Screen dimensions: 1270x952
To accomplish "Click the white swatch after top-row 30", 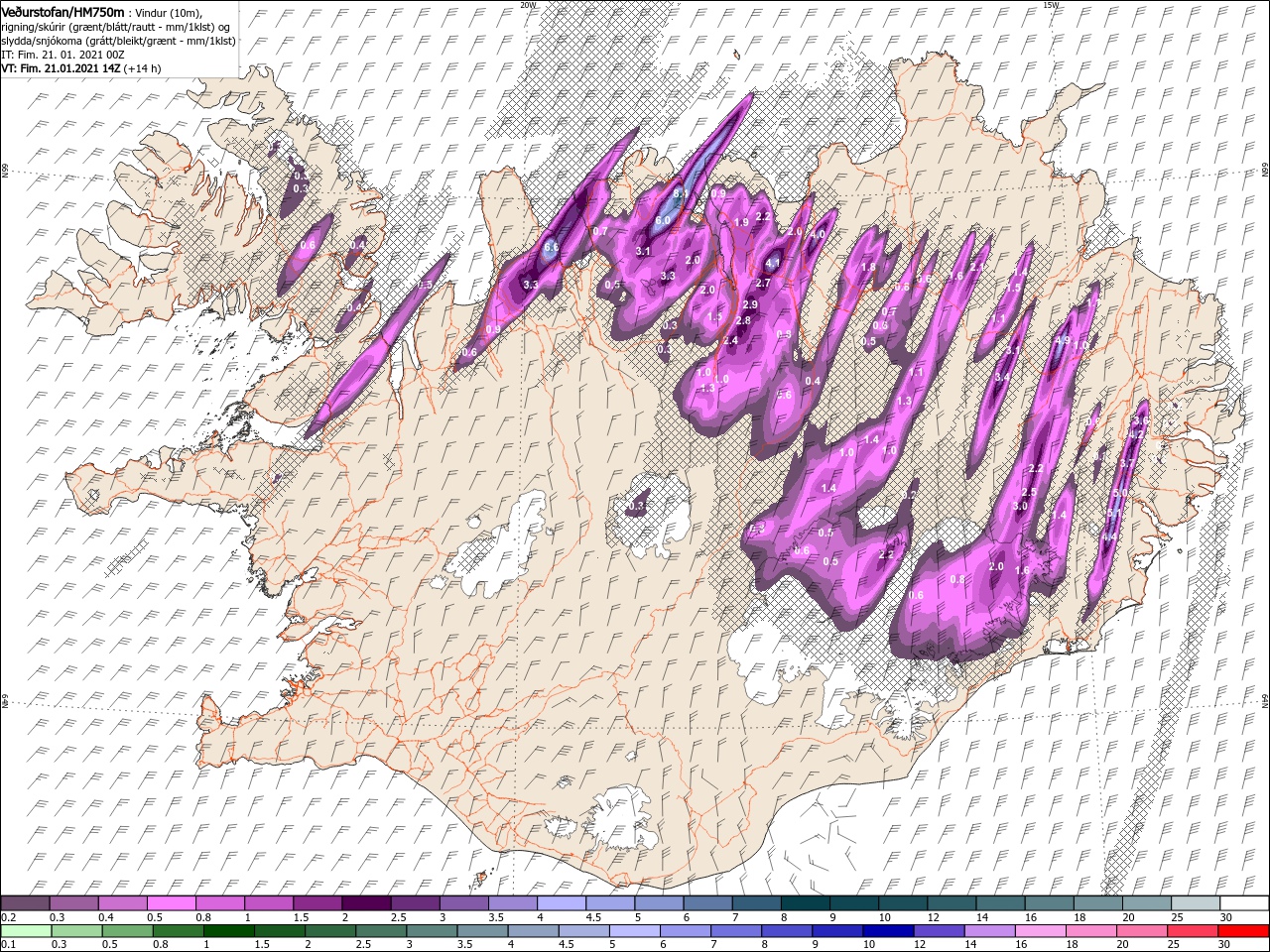I will click(1244, 903).
